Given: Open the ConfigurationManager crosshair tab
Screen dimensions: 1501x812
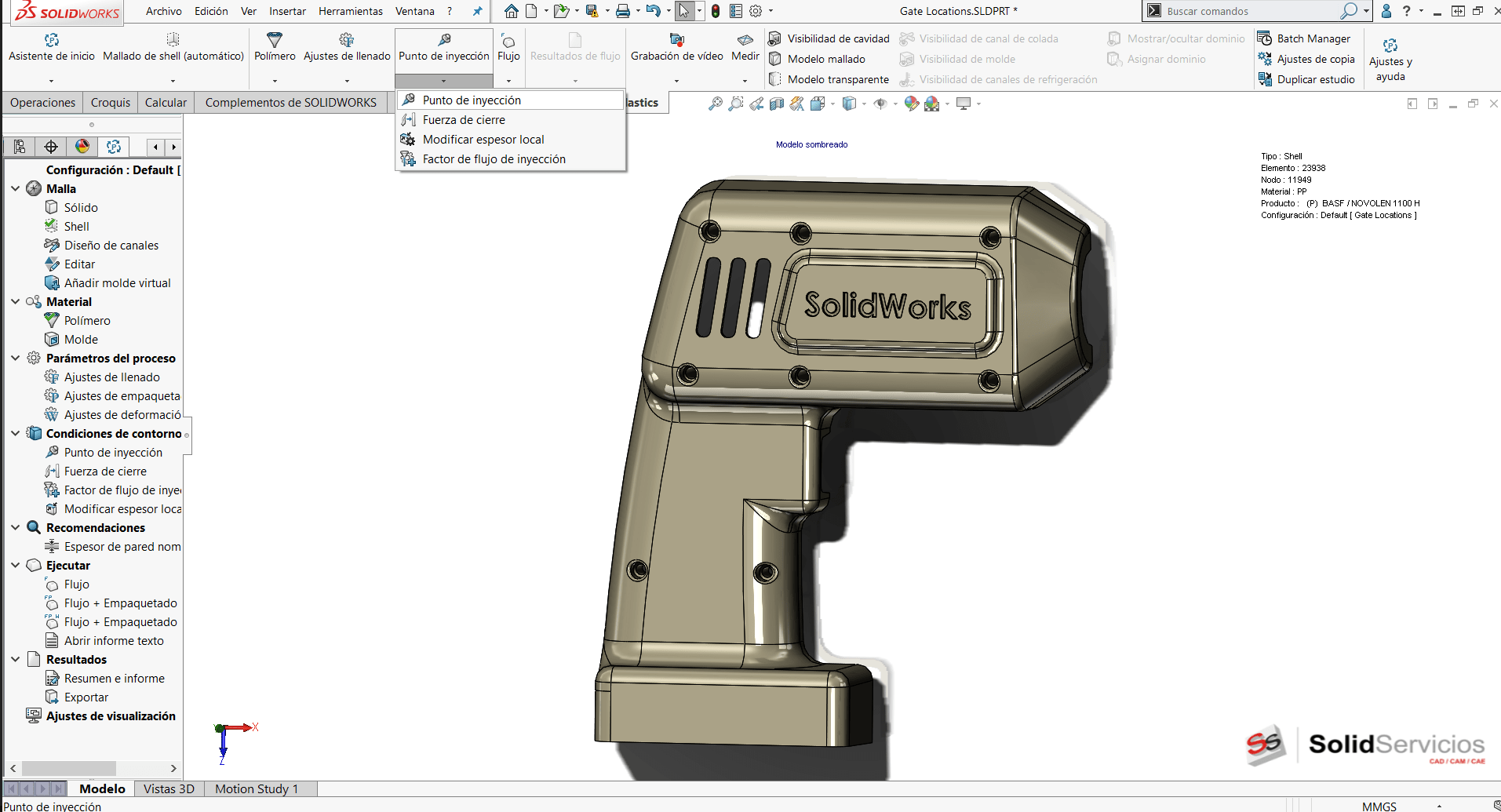Looking at the screenshot, I should pos(51,147).
